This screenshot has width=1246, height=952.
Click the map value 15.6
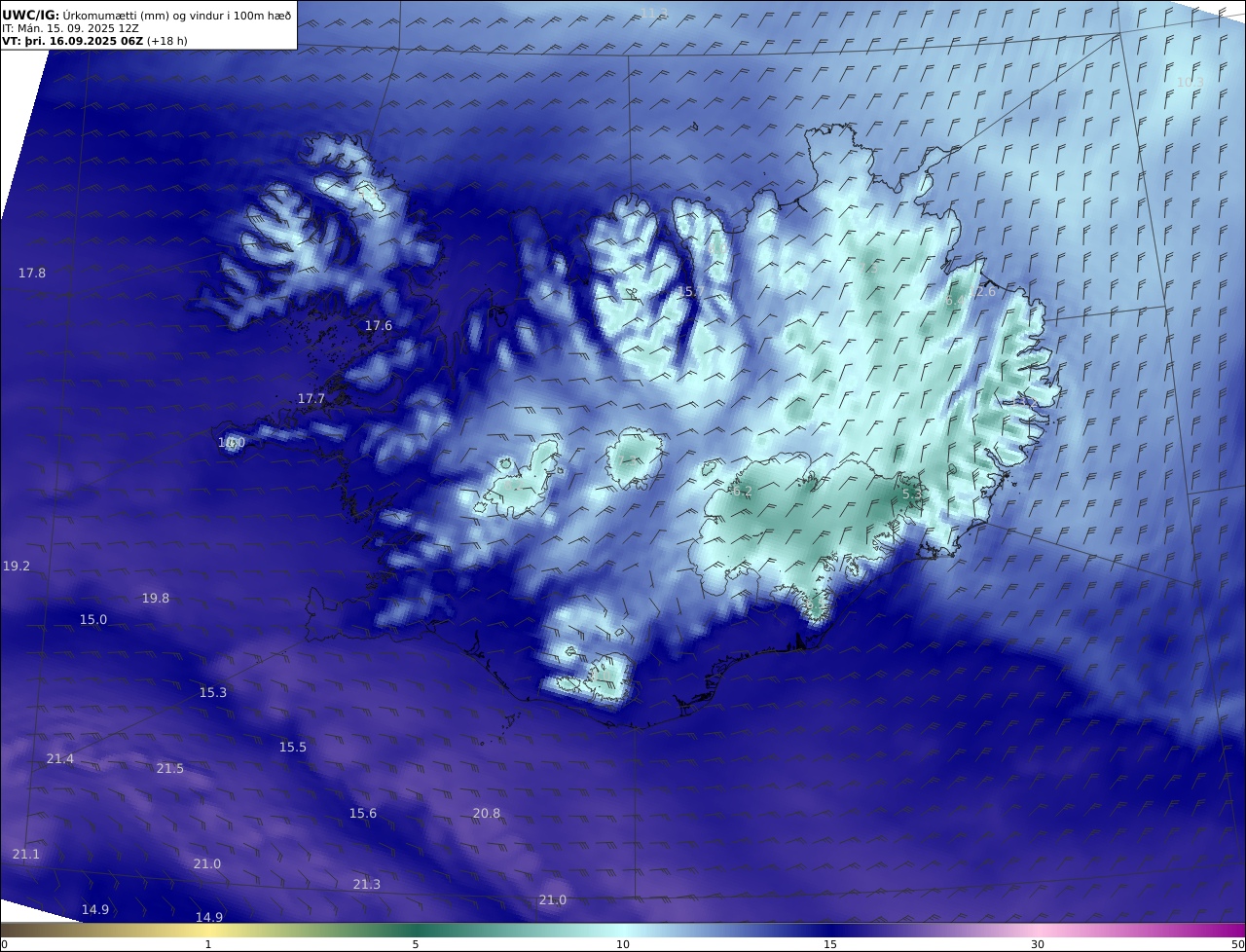363,814
